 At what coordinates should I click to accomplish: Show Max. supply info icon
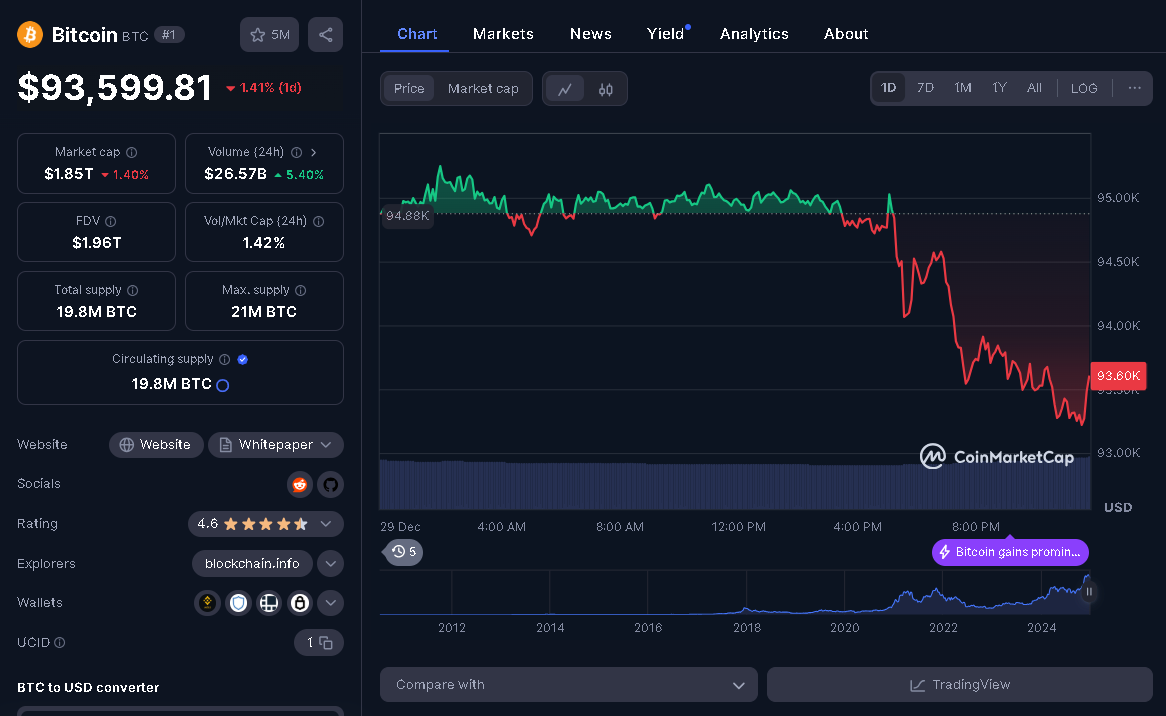coord(300,291)
